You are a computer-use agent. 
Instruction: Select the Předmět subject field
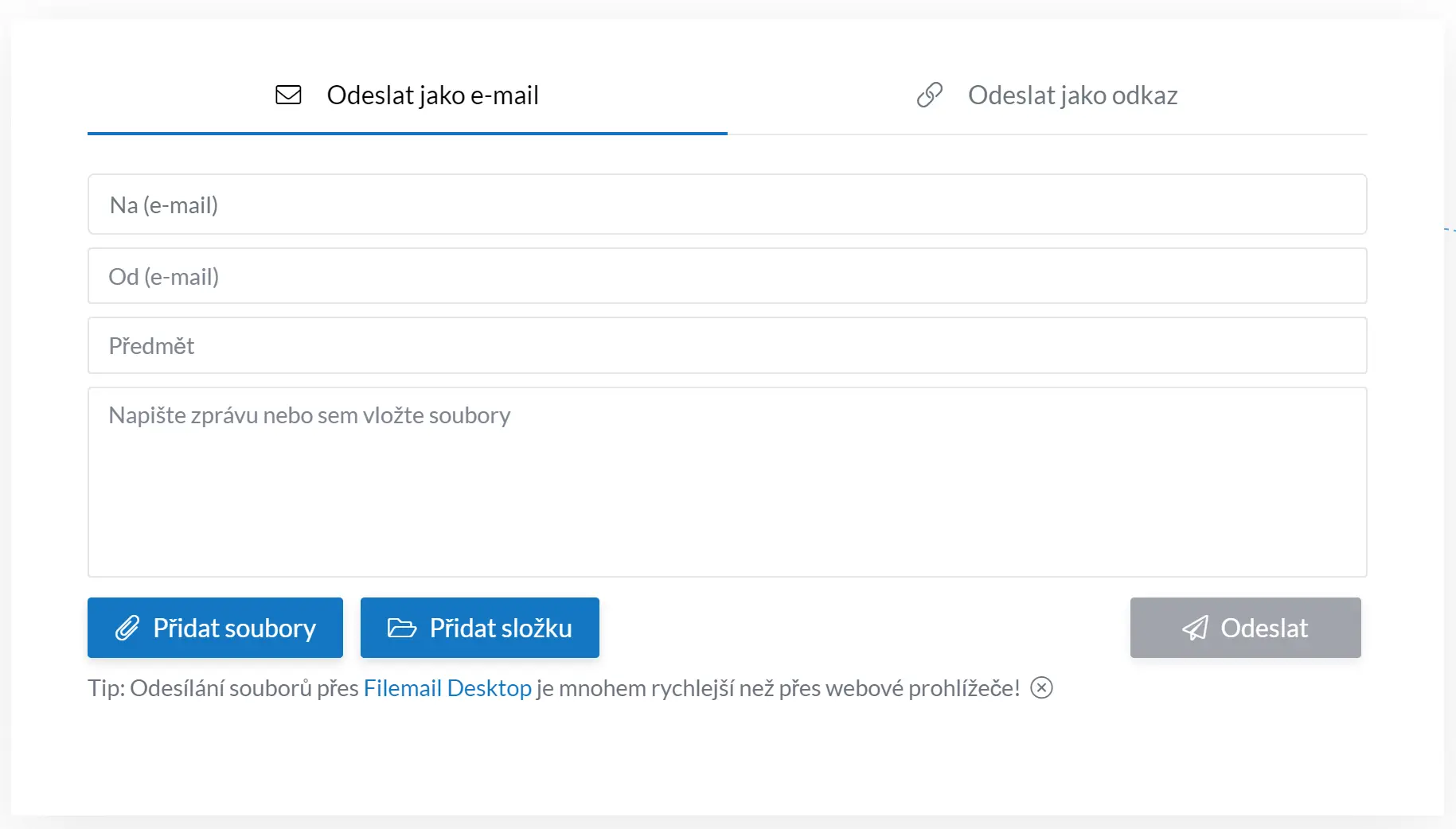tap(727, 346)
